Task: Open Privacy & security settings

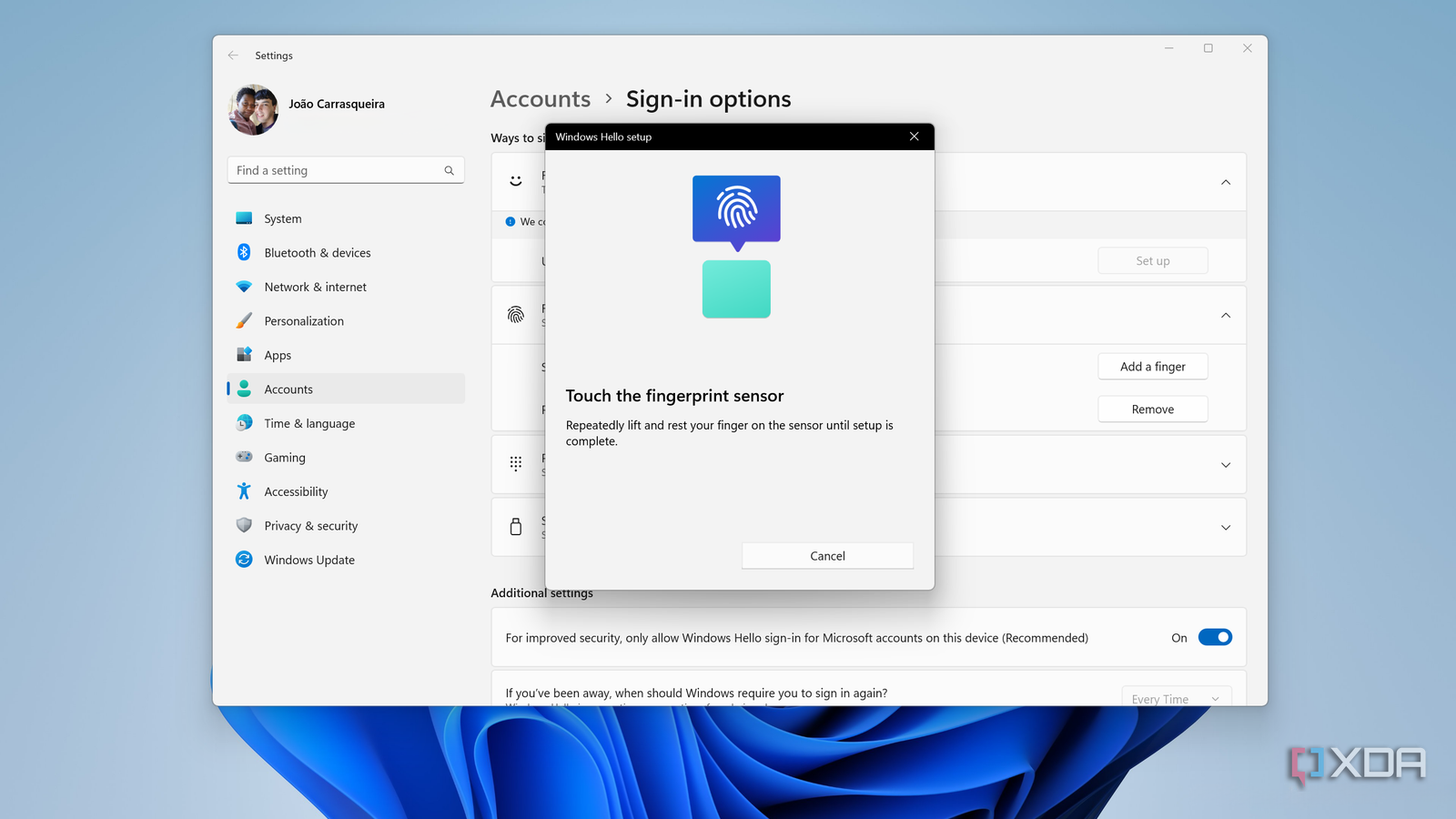Action: click(310, 525)
